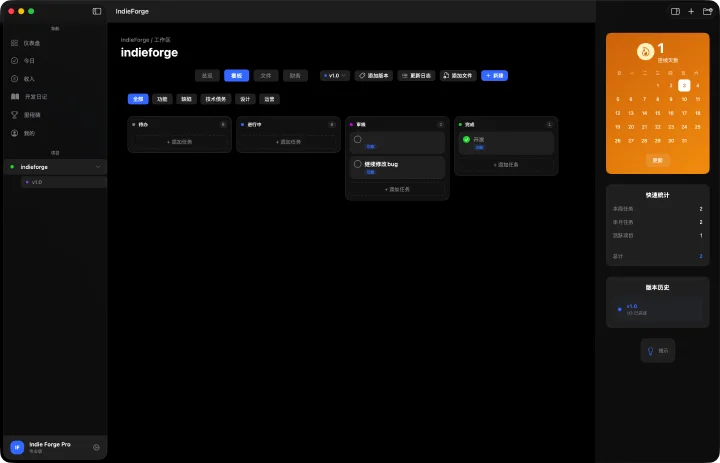Screen dimensions: 720x463
Task: Switch to the 总览 tab
Action: pos(207,76)
